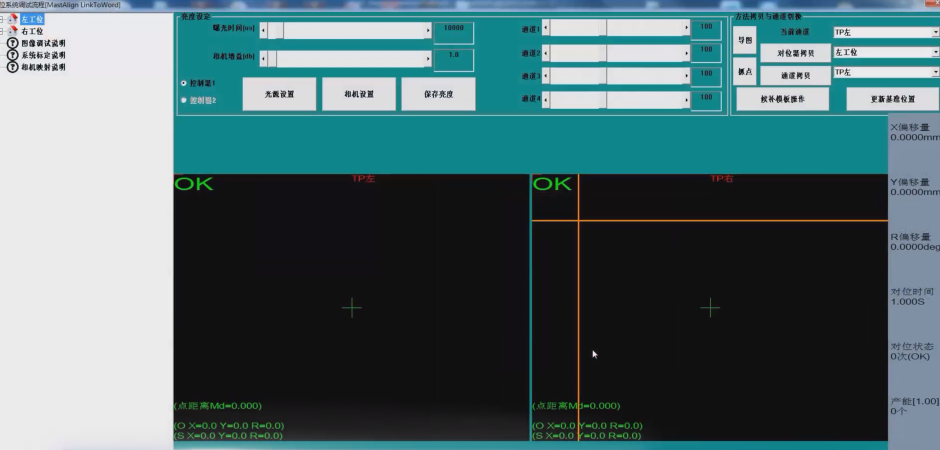
Task: Click the exposure time slider's left arrow
Action: [x=263, y=32]
